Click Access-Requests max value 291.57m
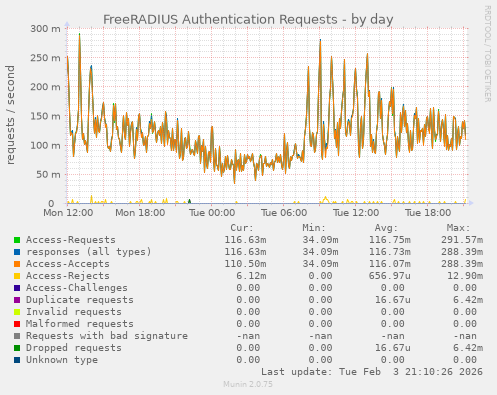497x395 pixels. 462,240
